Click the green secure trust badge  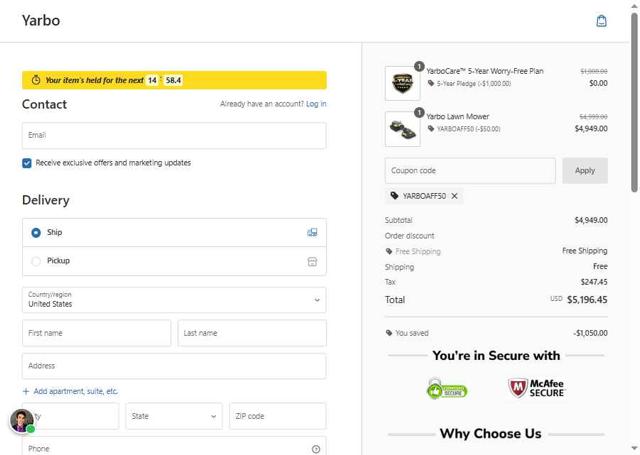tap(447, 389)
